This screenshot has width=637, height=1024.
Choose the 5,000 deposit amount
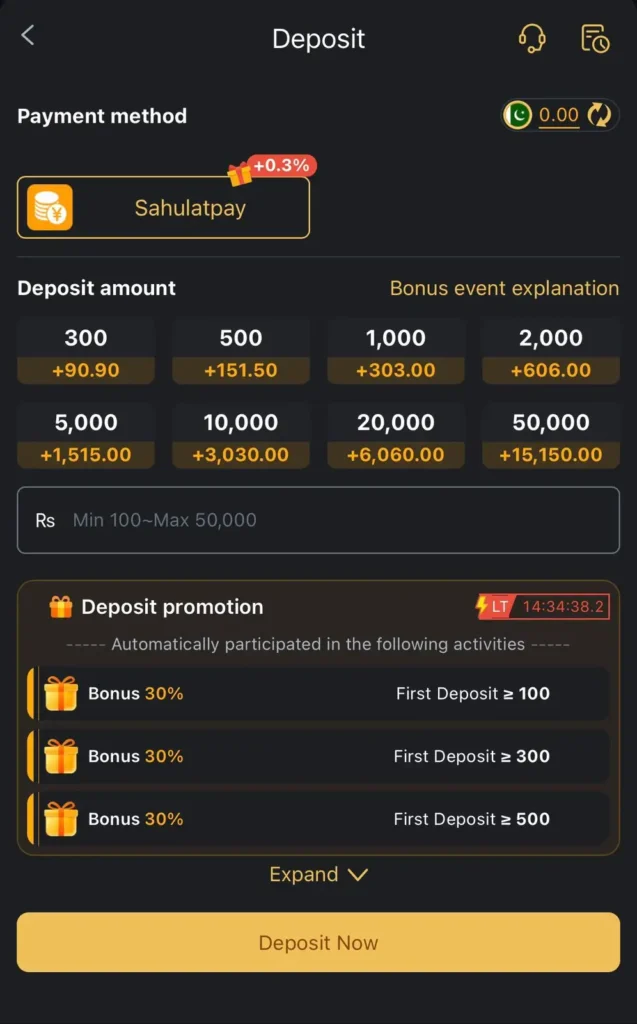click(x=86, y=436)
